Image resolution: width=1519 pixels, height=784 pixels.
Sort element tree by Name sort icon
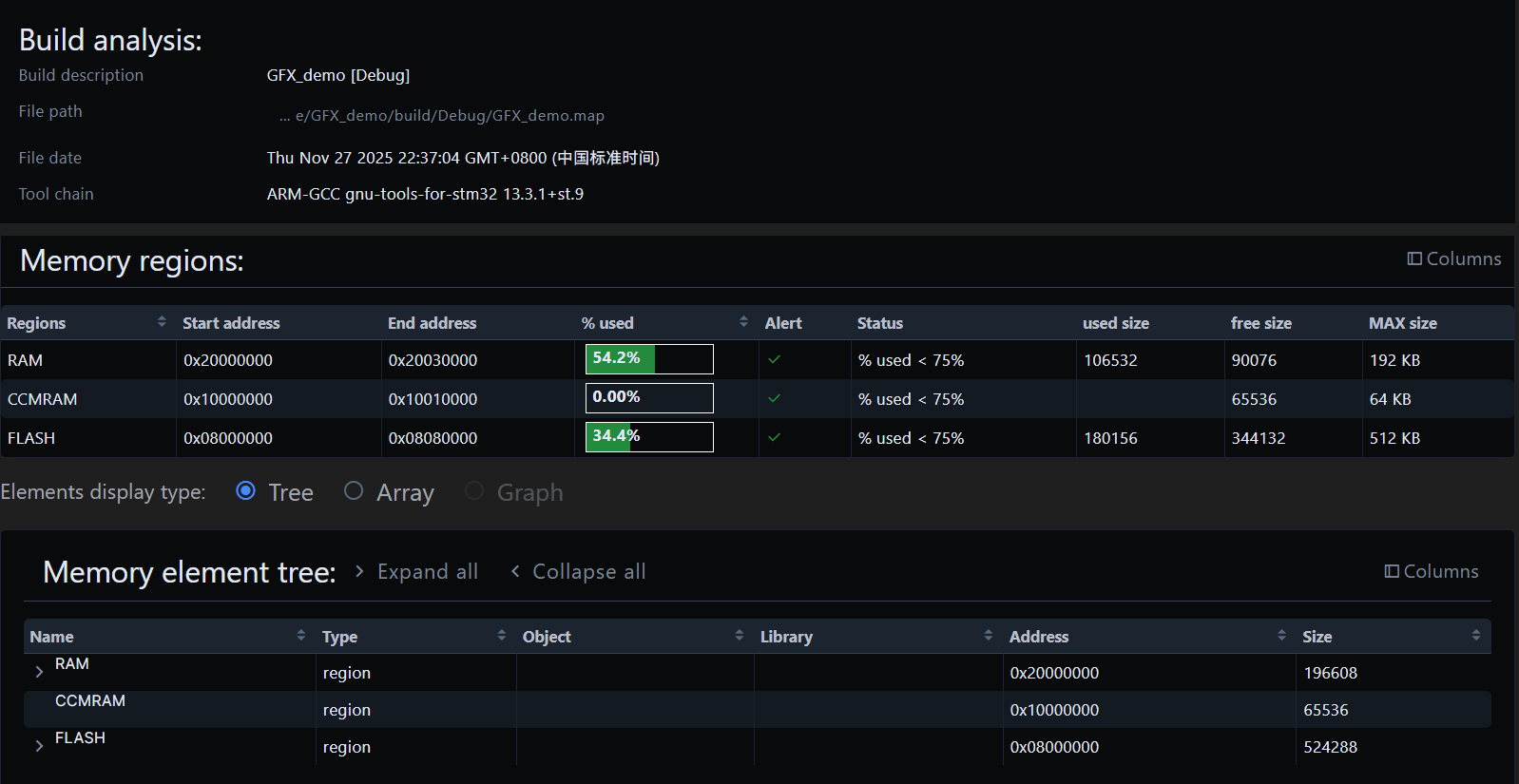[x=300, y=635]
